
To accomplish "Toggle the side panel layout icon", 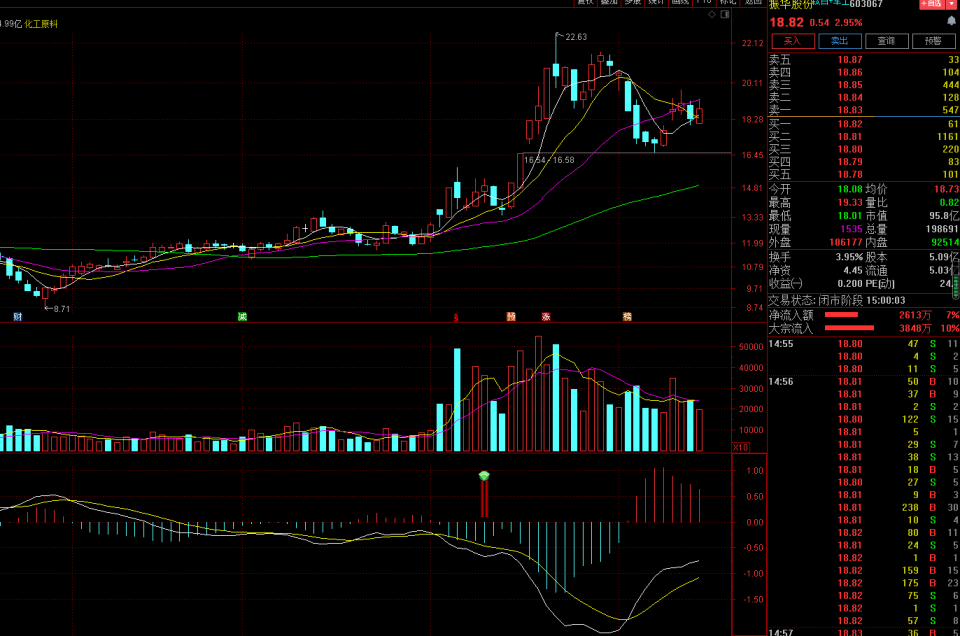I will coord(725,14).
